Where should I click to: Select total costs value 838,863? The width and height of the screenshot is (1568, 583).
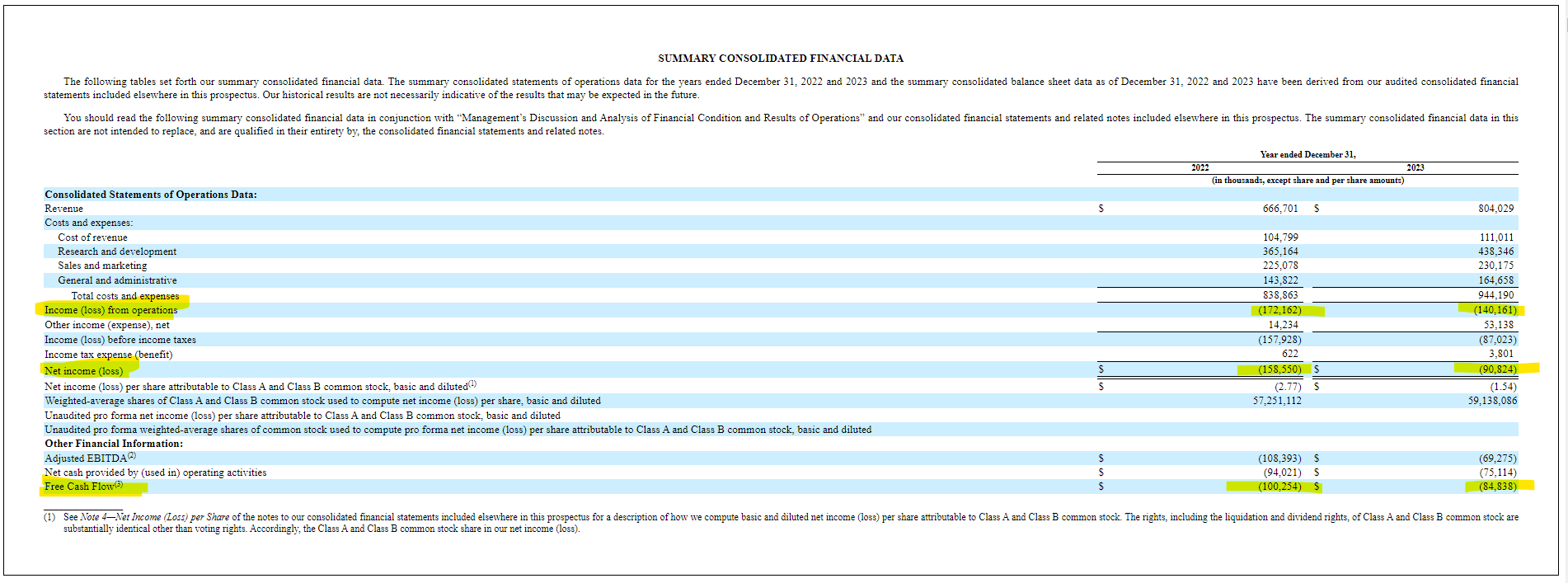click(1280, 295)
